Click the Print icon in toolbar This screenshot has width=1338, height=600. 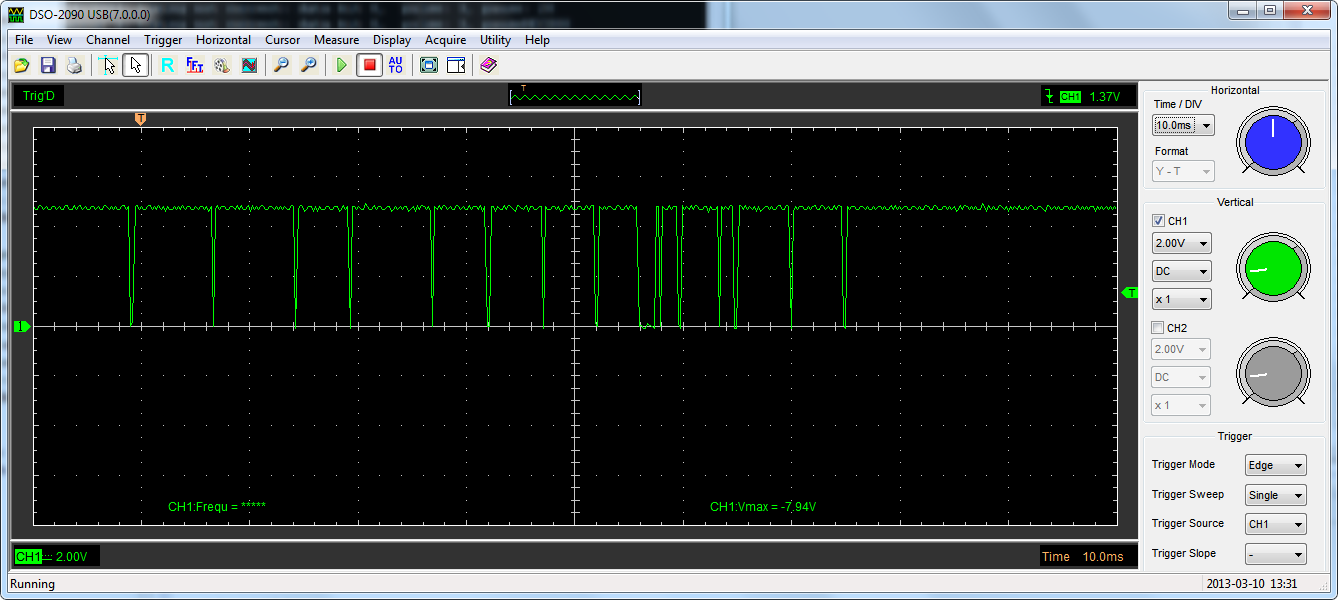[x=73, y=65]
